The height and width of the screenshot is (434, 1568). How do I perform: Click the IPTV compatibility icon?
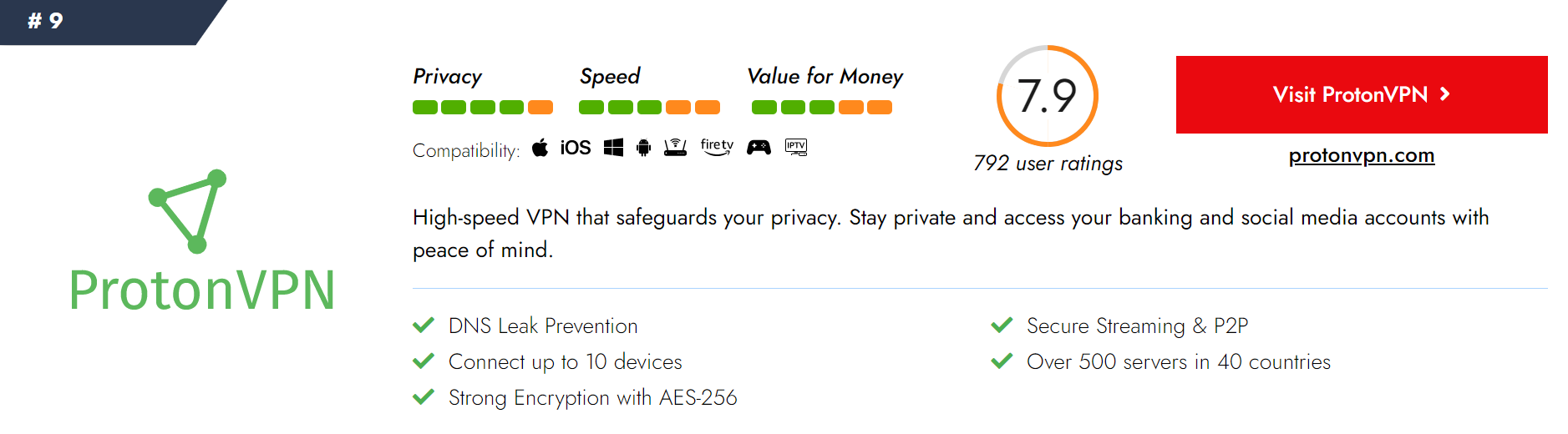pyautogui.click(x=796, y=148)
